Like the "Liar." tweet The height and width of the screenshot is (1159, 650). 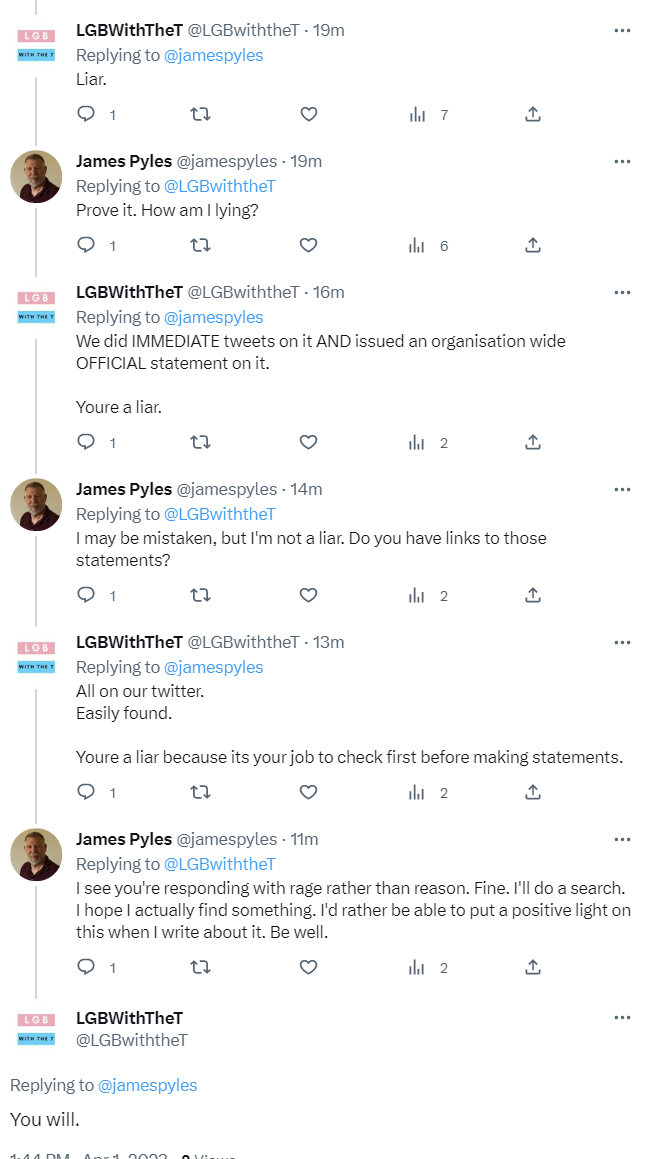(309, 115)
